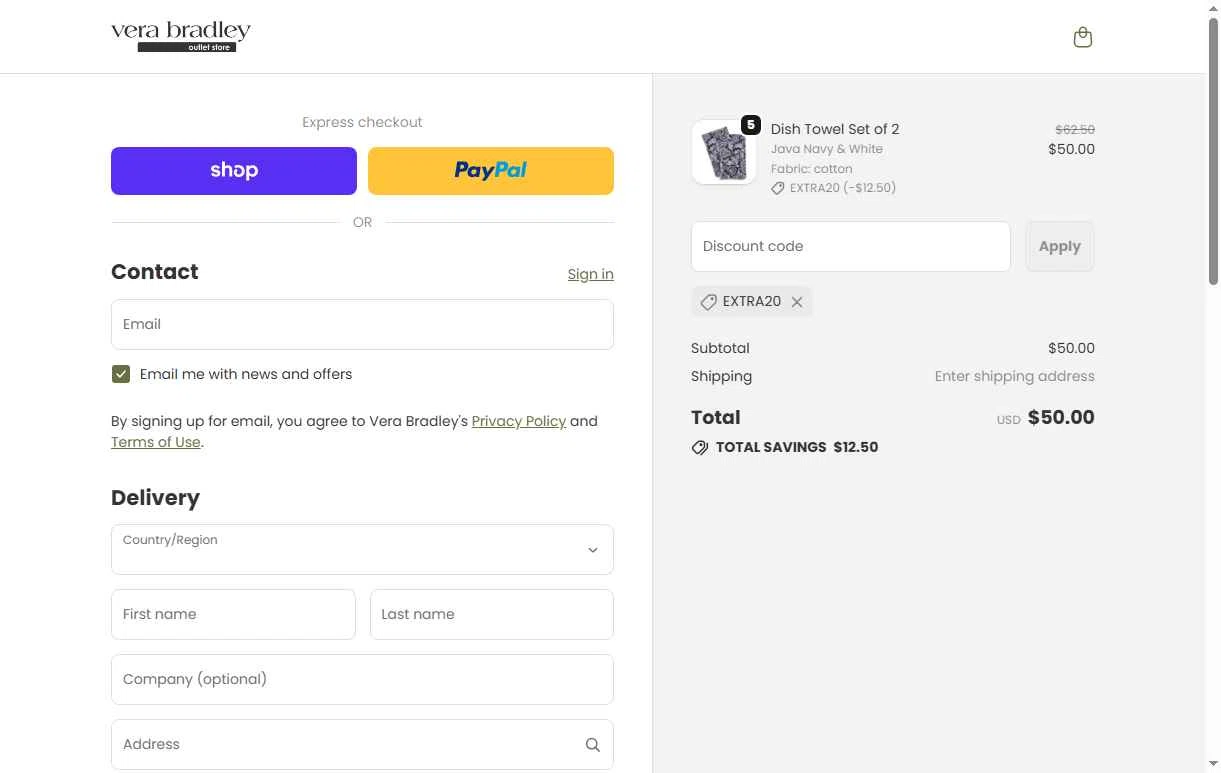Click the address field search magnifier icon

pyautogui.click(x=593, y=745)
